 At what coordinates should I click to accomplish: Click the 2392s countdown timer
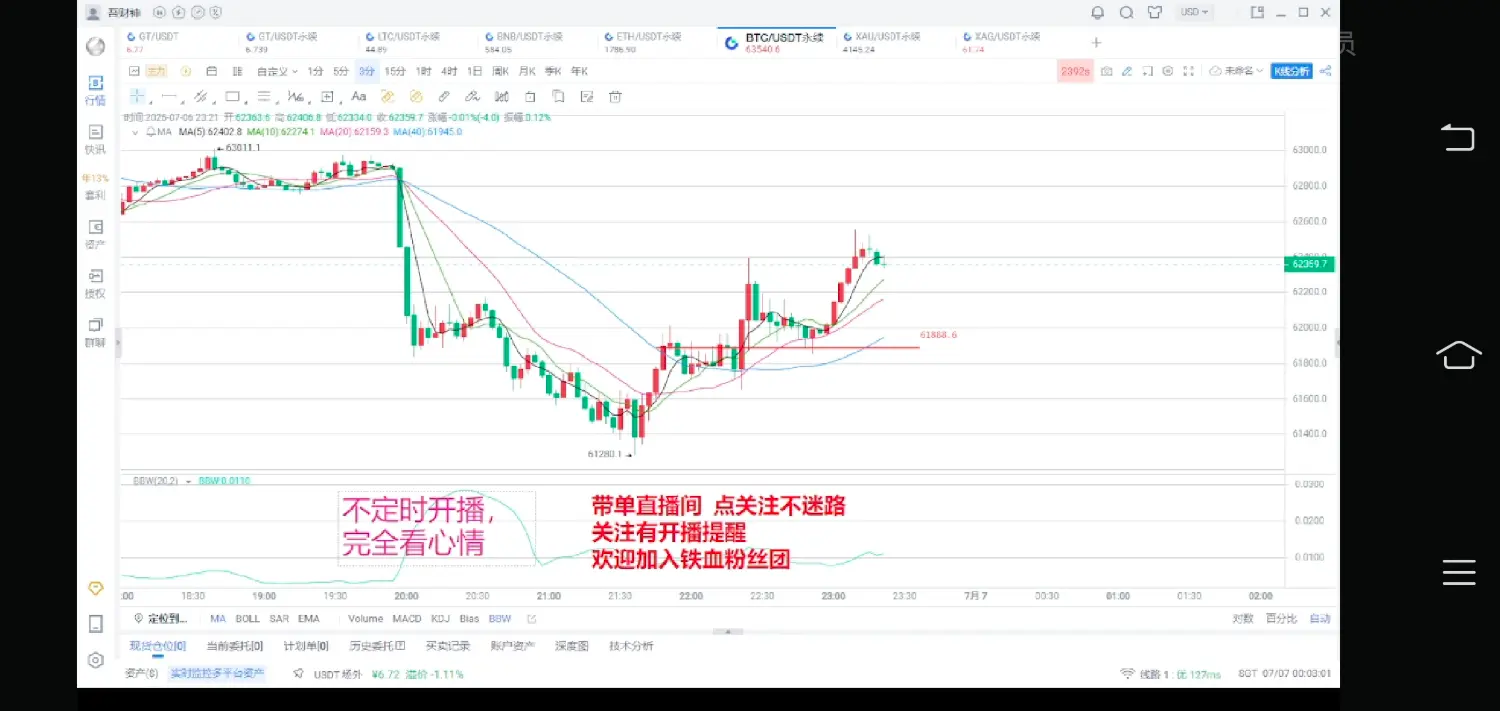[1075, 71]
